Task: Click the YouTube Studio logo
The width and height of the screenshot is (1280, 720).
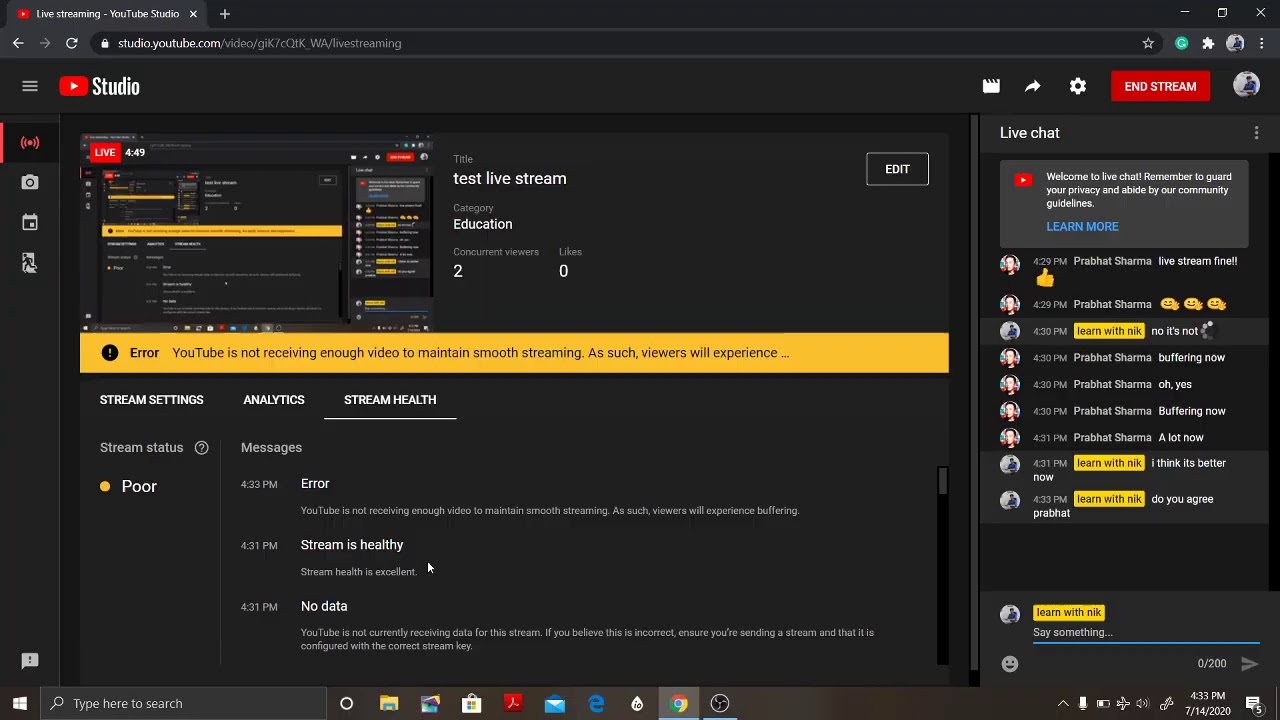Action: pos(99,86)
